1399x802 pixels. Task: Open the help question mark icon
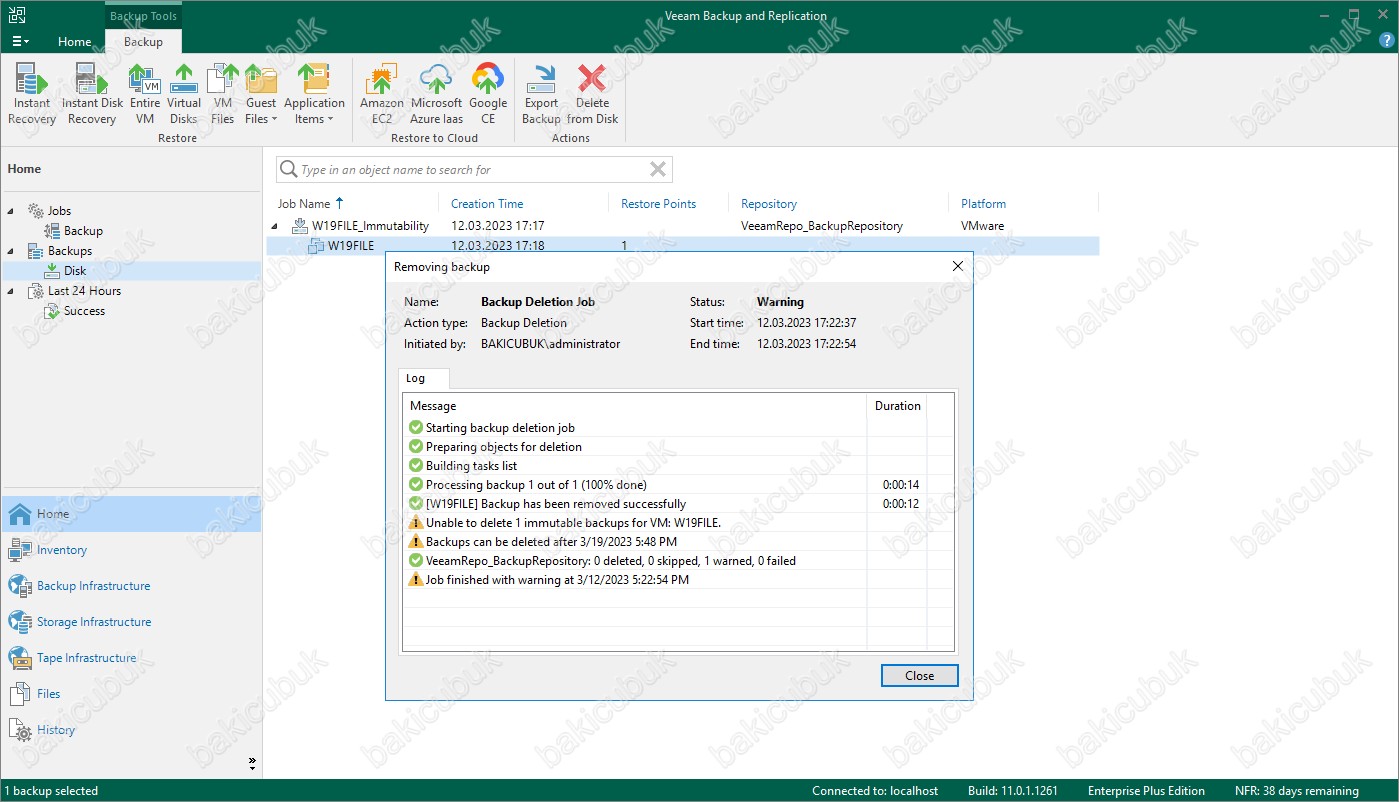click(x=1387, y=41)
